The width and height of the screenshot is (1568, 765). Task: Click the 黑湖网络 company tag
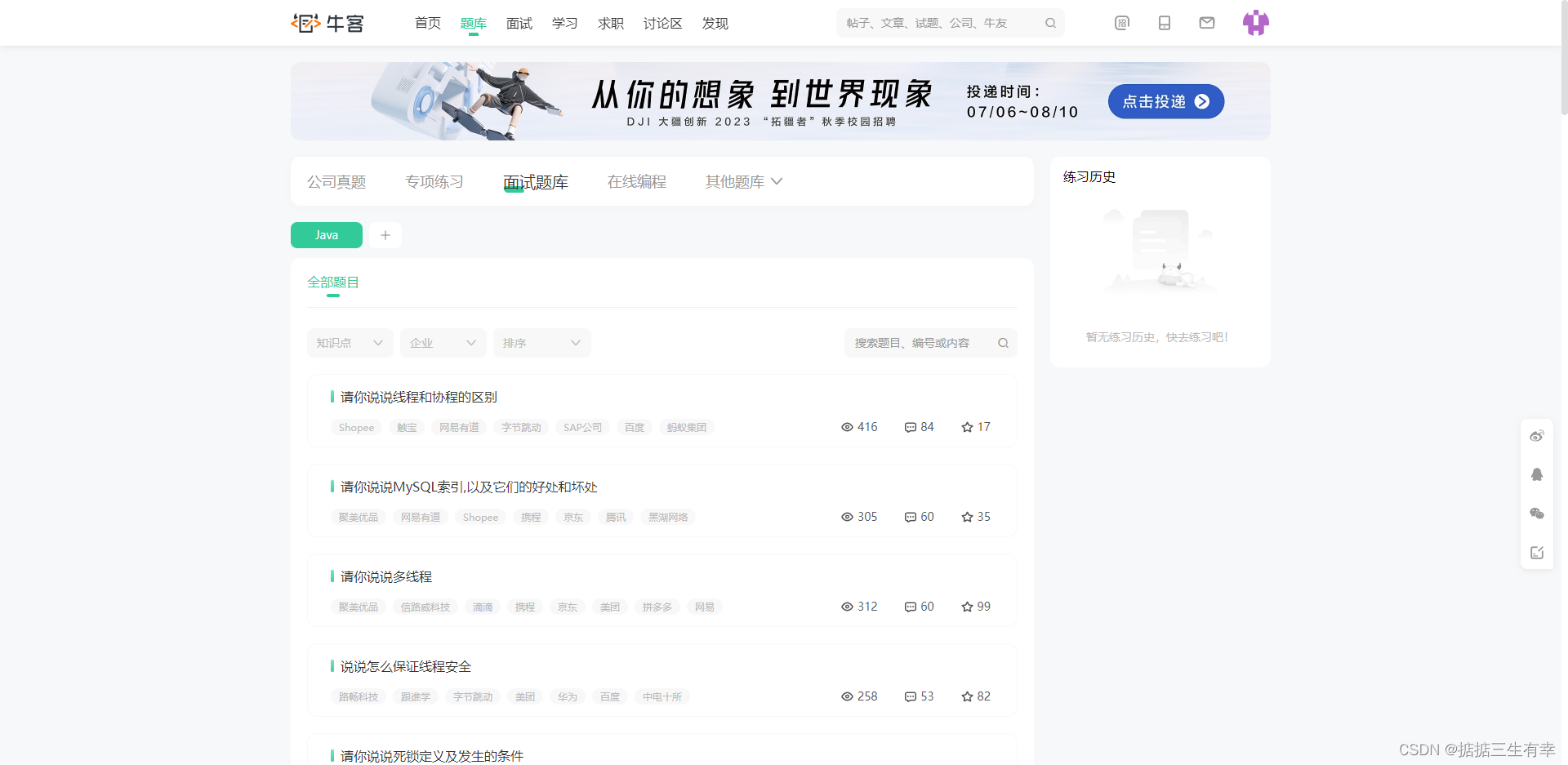tap(668, 517)
